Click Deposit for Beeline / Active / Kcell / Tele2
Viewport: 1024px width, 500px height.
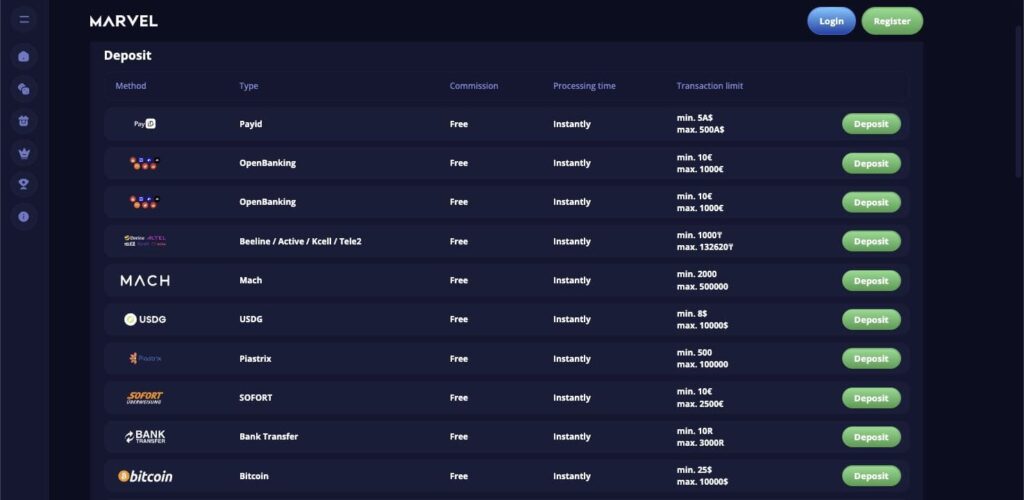[871, 241]
